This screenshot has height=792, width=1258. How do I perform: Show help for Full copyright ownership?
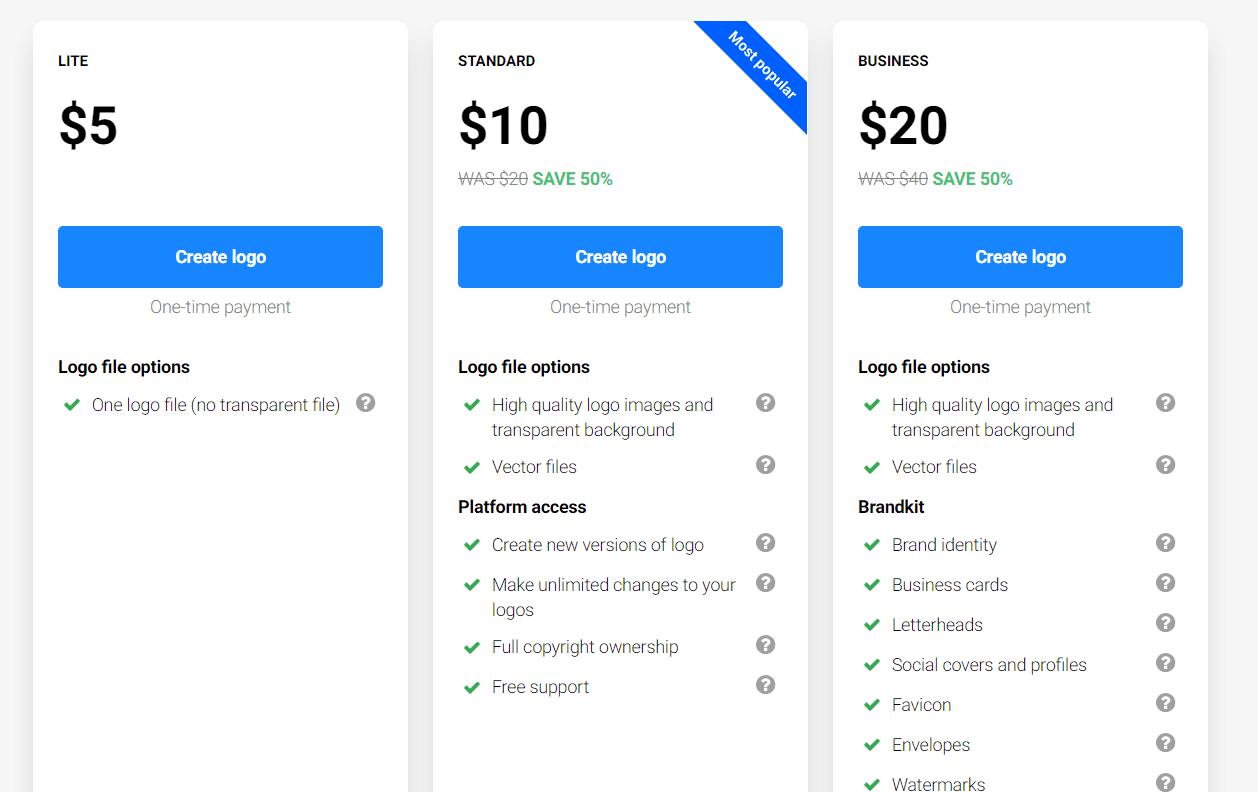point(766,645)
